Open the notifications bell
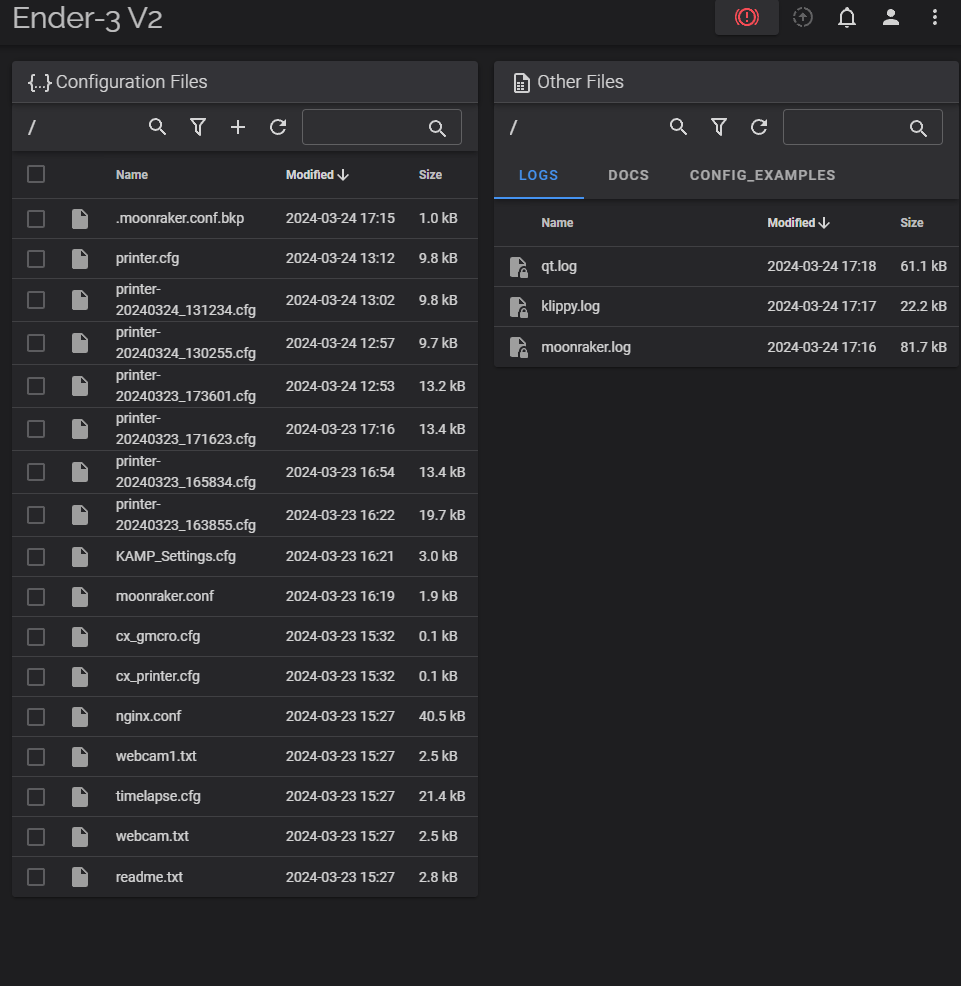The image size is (961, 986). (x=847, y=17)
